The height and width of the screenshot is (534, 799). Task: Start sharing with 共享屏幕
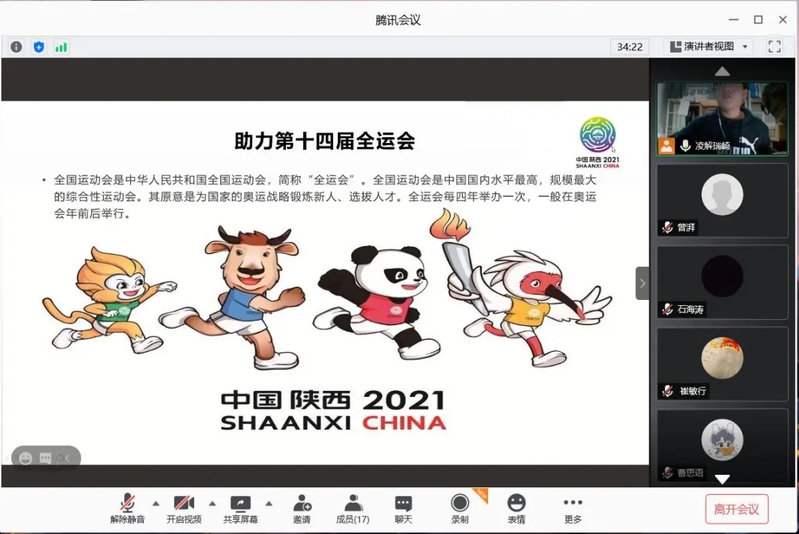click(x=241, y=509)
